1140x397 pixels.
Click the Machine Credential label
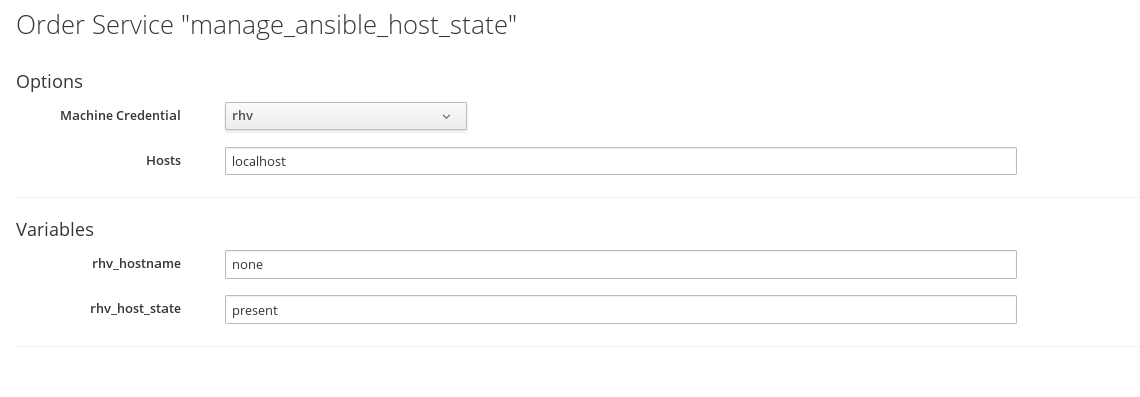120,116
